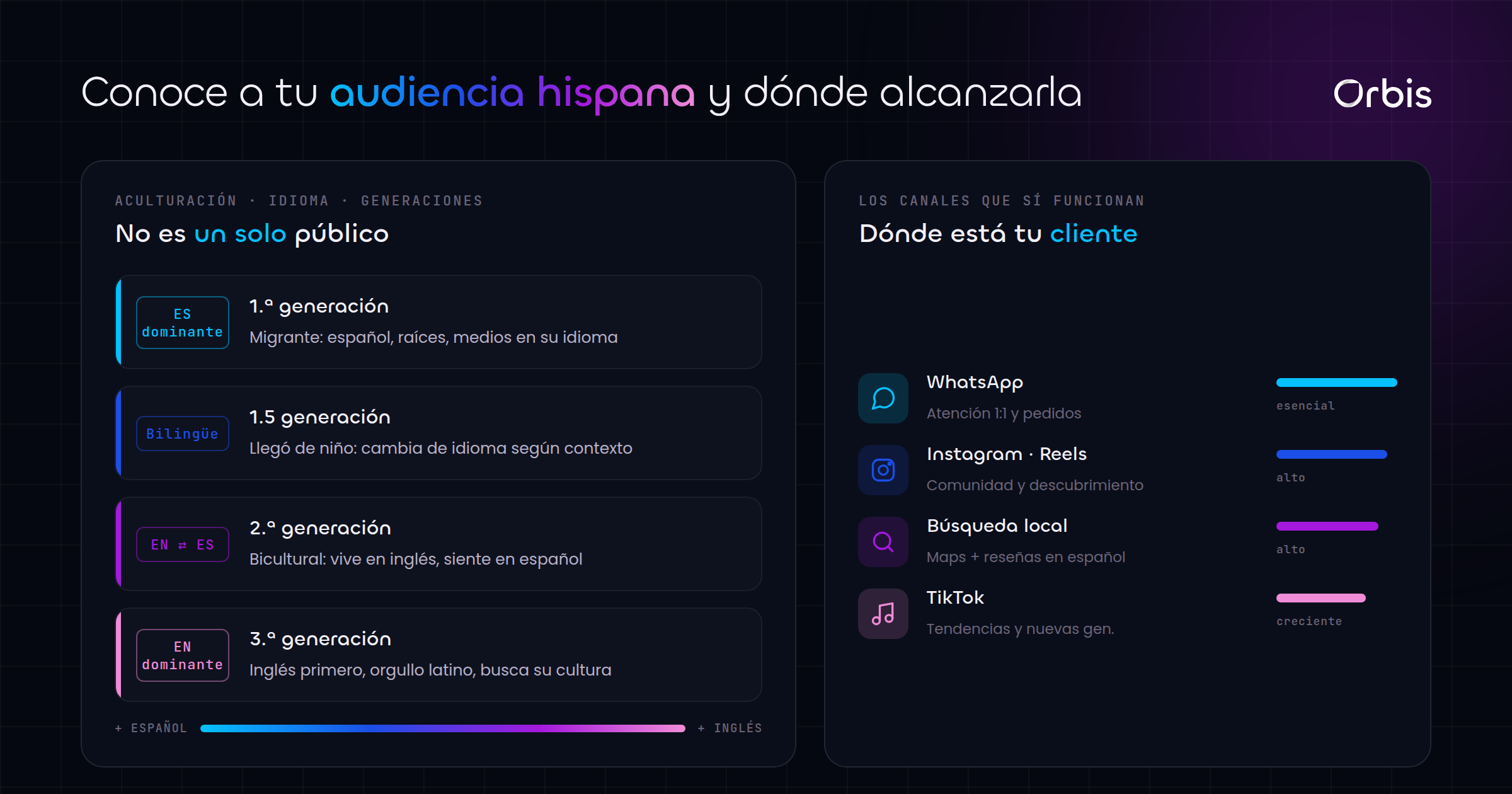This screenshot has width=1512, height=794.
Task: Open the 3.ª generación card
Action: tap(439, 655)
